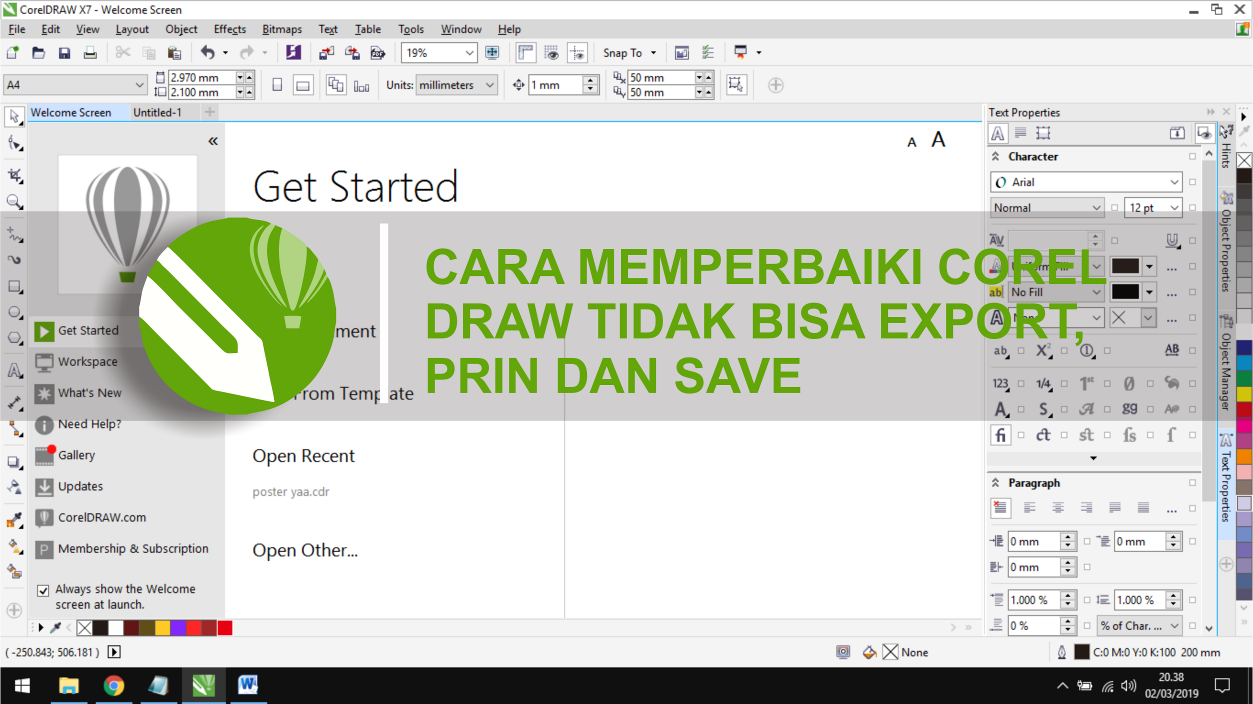Open the Normal font style dropdown
The width and height of the screenshot is (1253, 704).
click(1096, 208)
